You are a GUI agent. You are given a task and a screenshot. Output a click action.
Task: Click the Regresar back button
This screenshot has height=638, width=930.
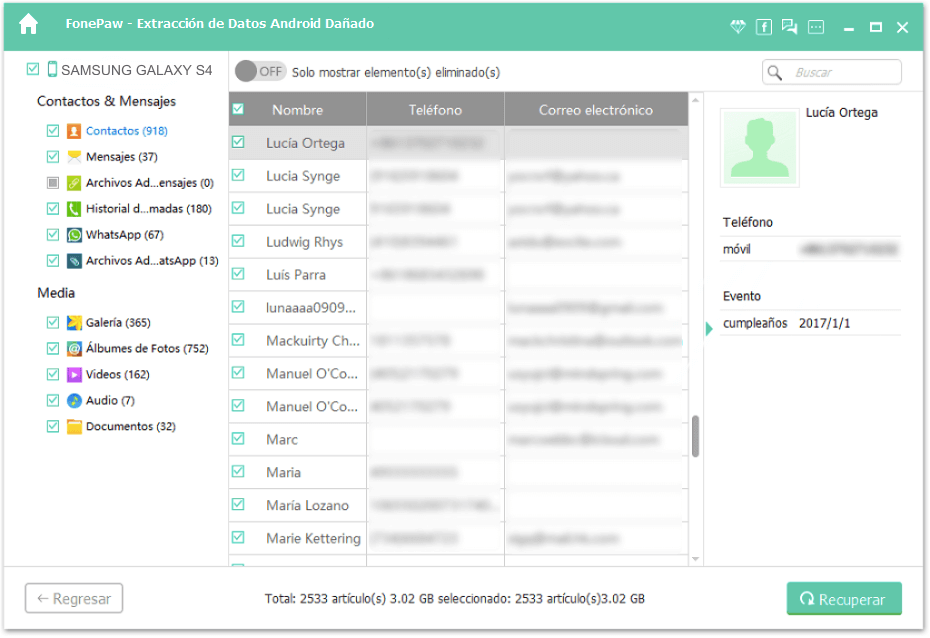tap(74, 598)
